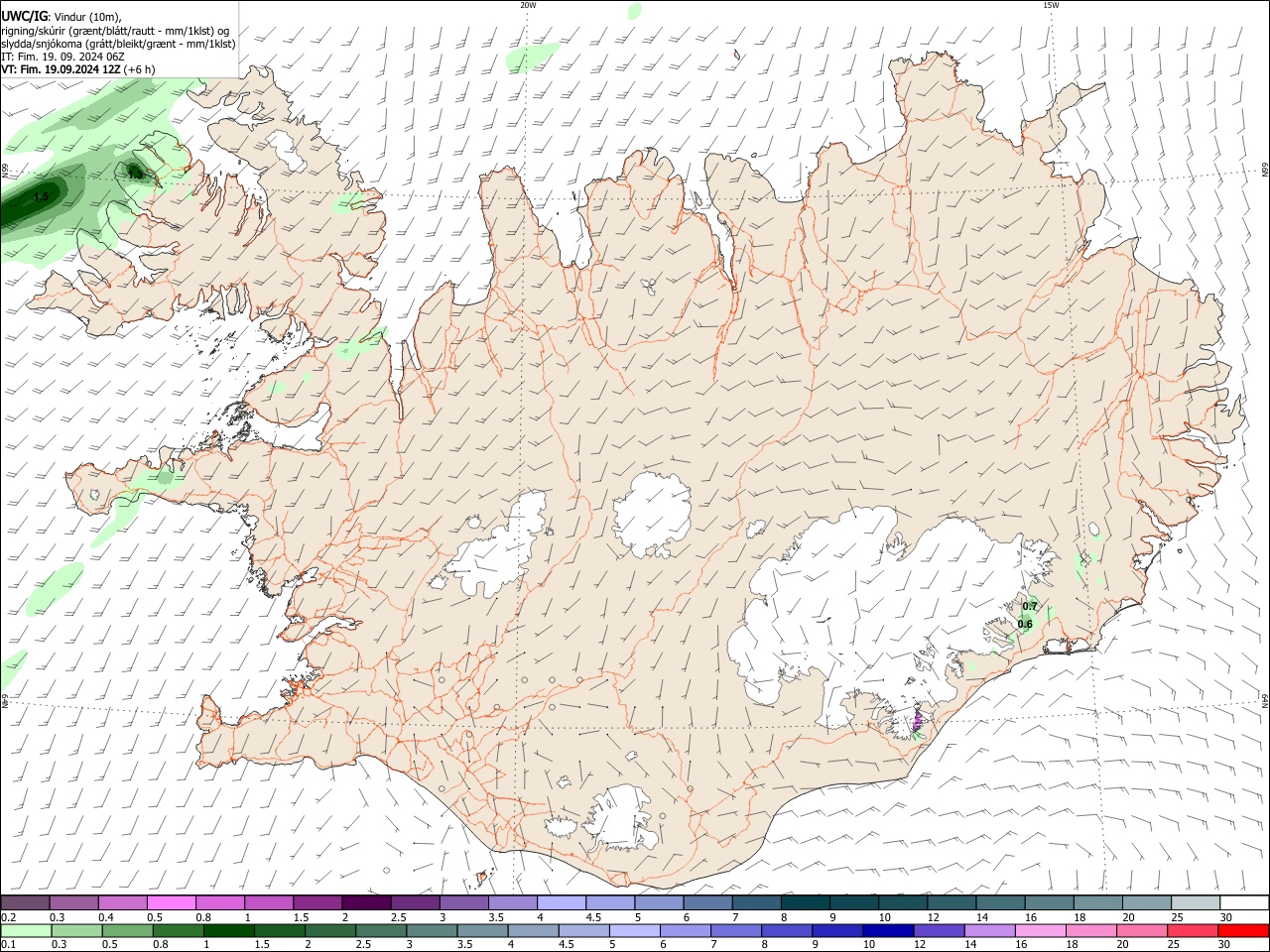
Task: Pick bright pink upper-legend swatch between 0.5 and 0.8
Action: 171,902
